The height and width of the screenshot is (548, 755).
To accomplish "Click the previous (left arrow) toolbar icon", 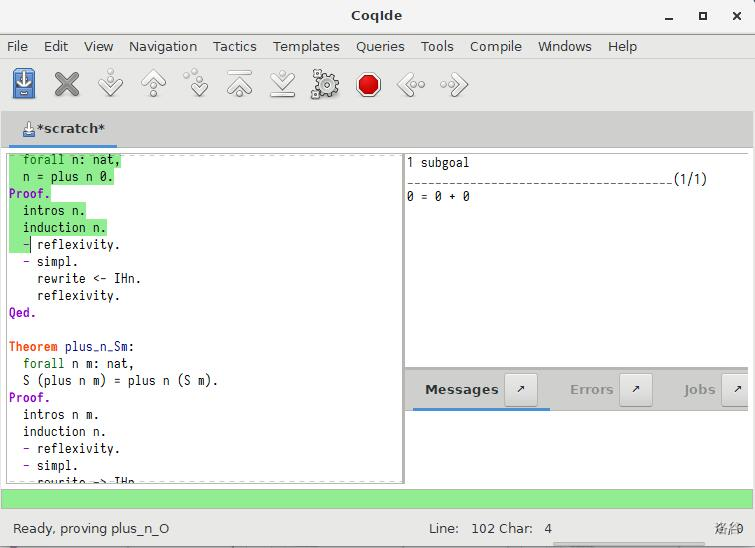I will (411, 84).
